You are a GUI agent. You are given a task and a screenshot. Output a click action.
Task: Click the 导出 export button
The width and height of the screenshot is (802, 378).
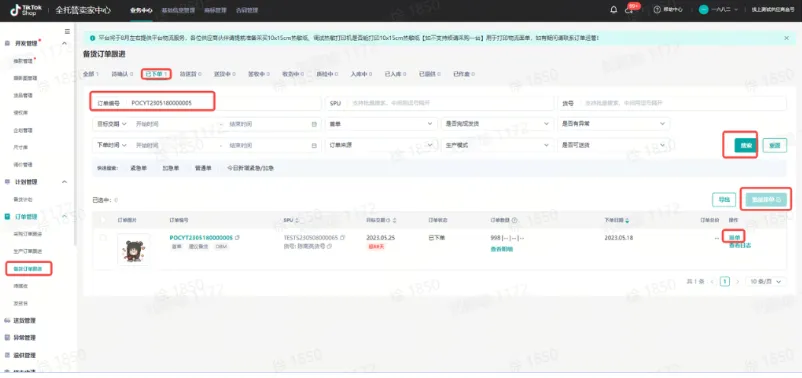click(724, 200)
